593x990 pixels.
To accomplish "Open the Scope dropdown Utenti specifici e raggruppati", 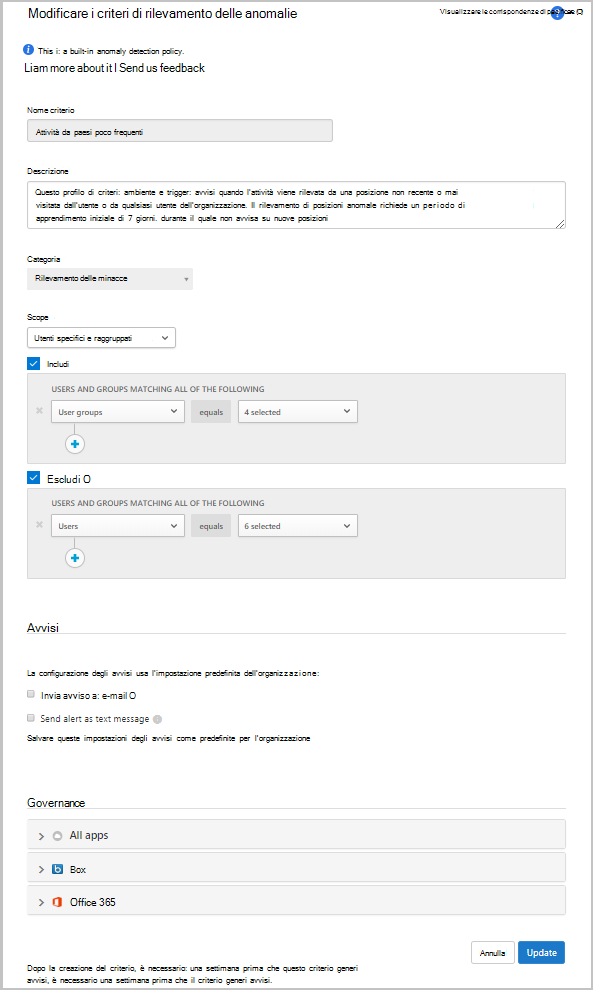I will pyautogui.click(x=101, y=338).
